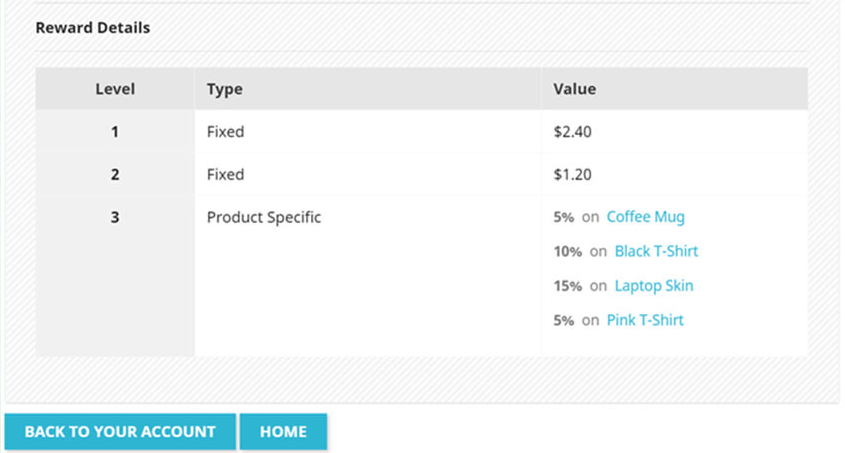
Task: Select the $2.40 value cell
Action: point(675,131)
